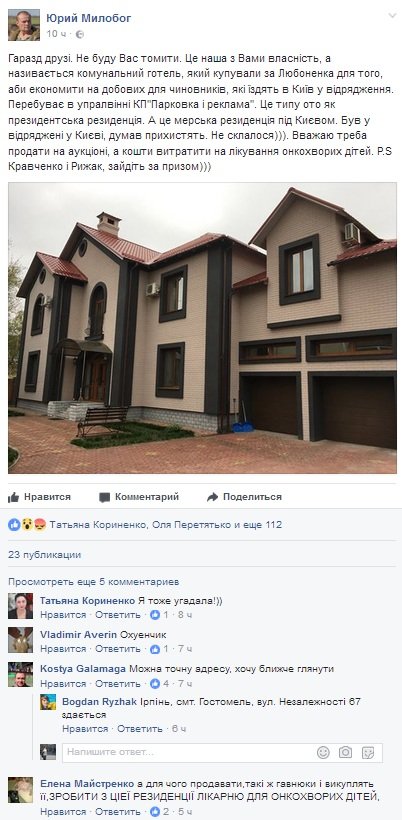
Task: Open the post options chevron menu
Action: click(x=392, y=16)
